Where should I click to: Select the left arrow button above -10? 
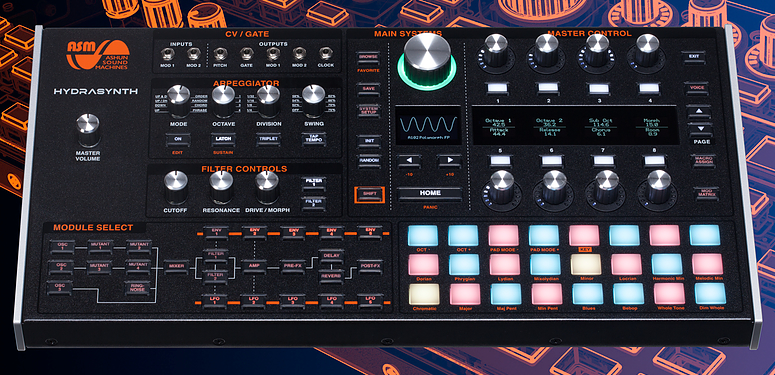point(408,161)
